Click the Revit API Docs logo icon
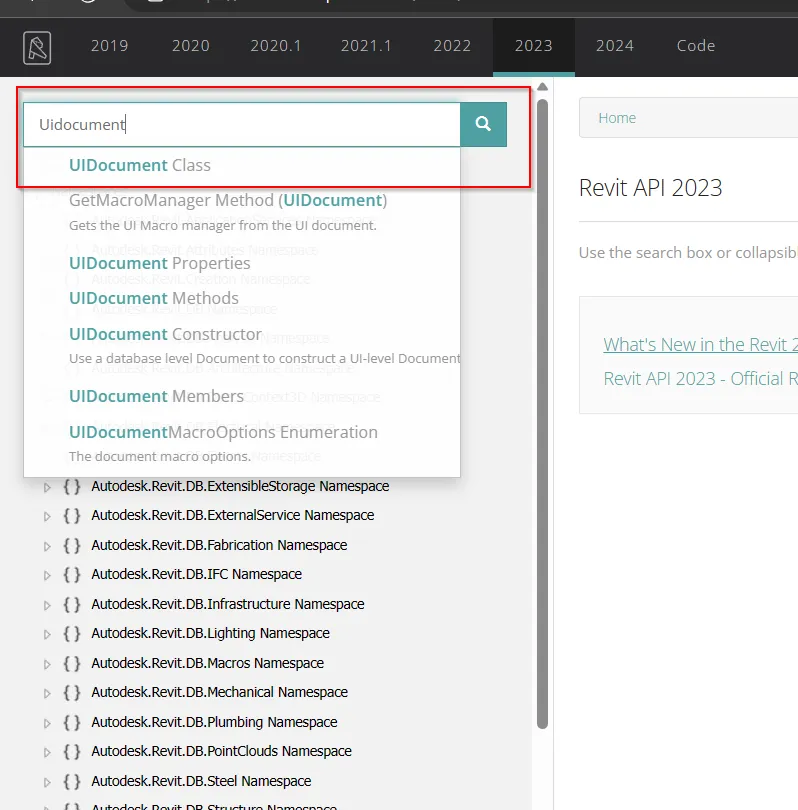Viewport: 798px width, 810px height. [x=37, y=48]
